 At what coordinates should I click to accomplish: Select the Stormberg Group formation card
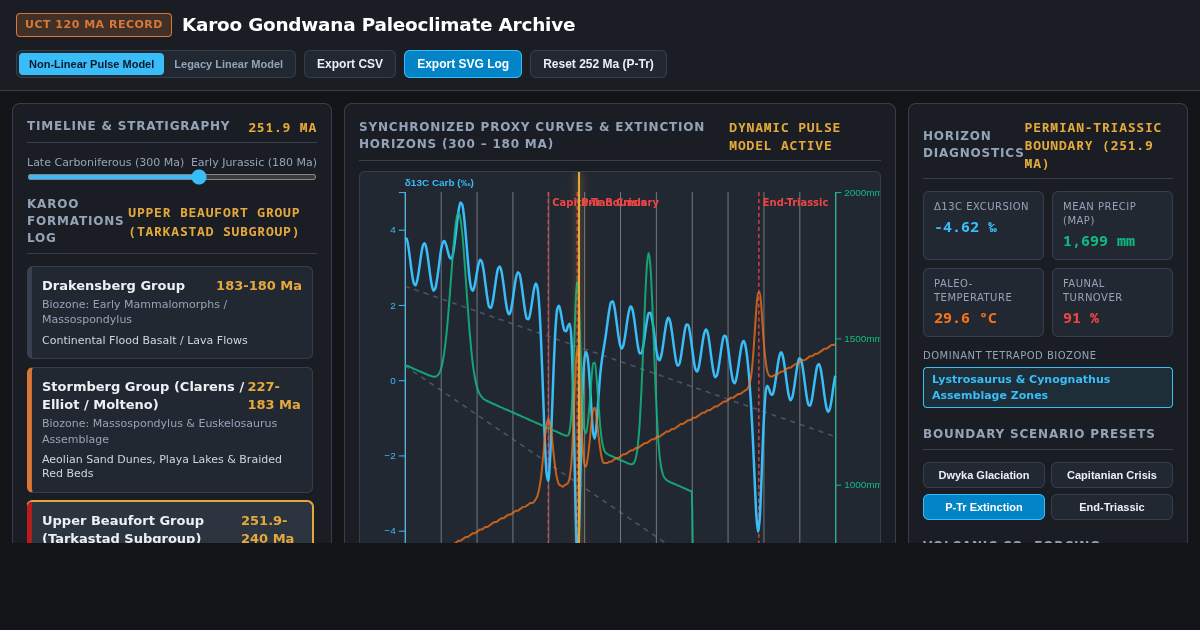[170, 430]
